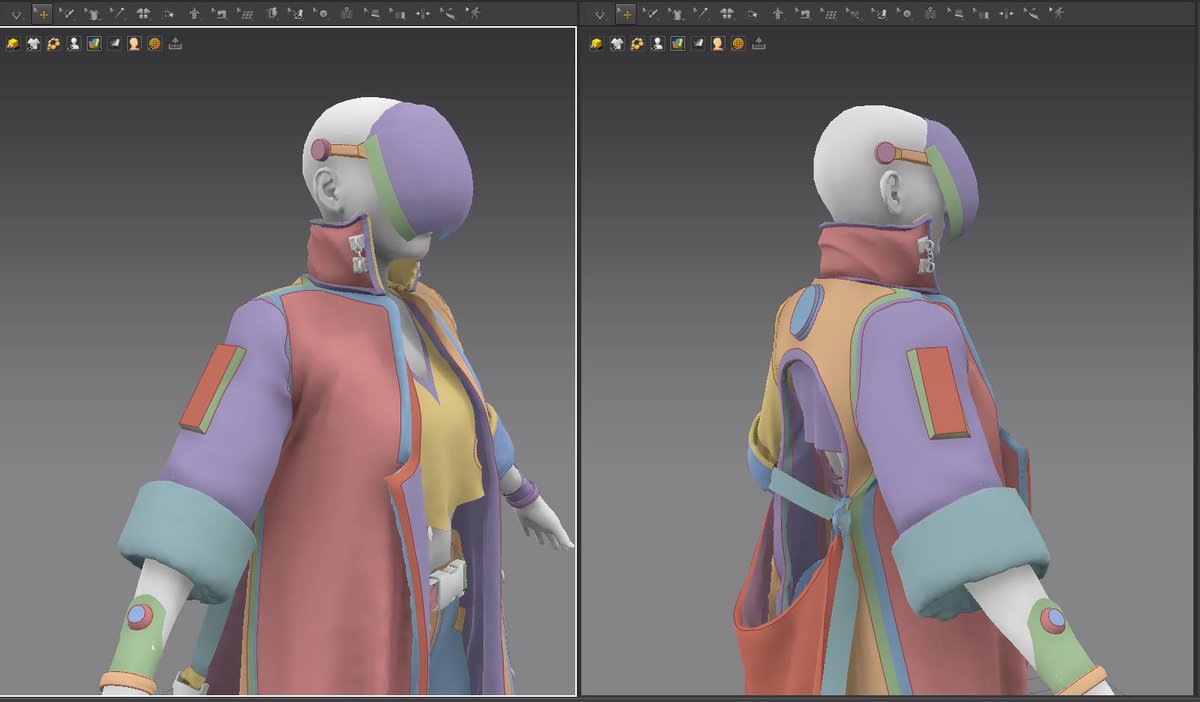Choose the Zipper tool in left viewport toolbar
Image resolution: width=1200 pixels, height=702 pixels.
tap(347, 14)
